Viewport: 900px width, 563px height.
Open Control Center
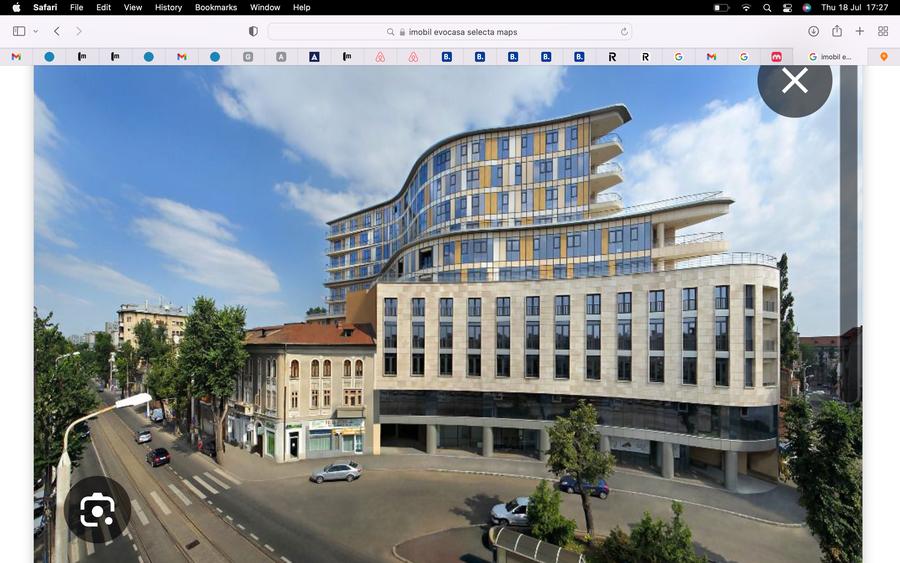(787, 7)
